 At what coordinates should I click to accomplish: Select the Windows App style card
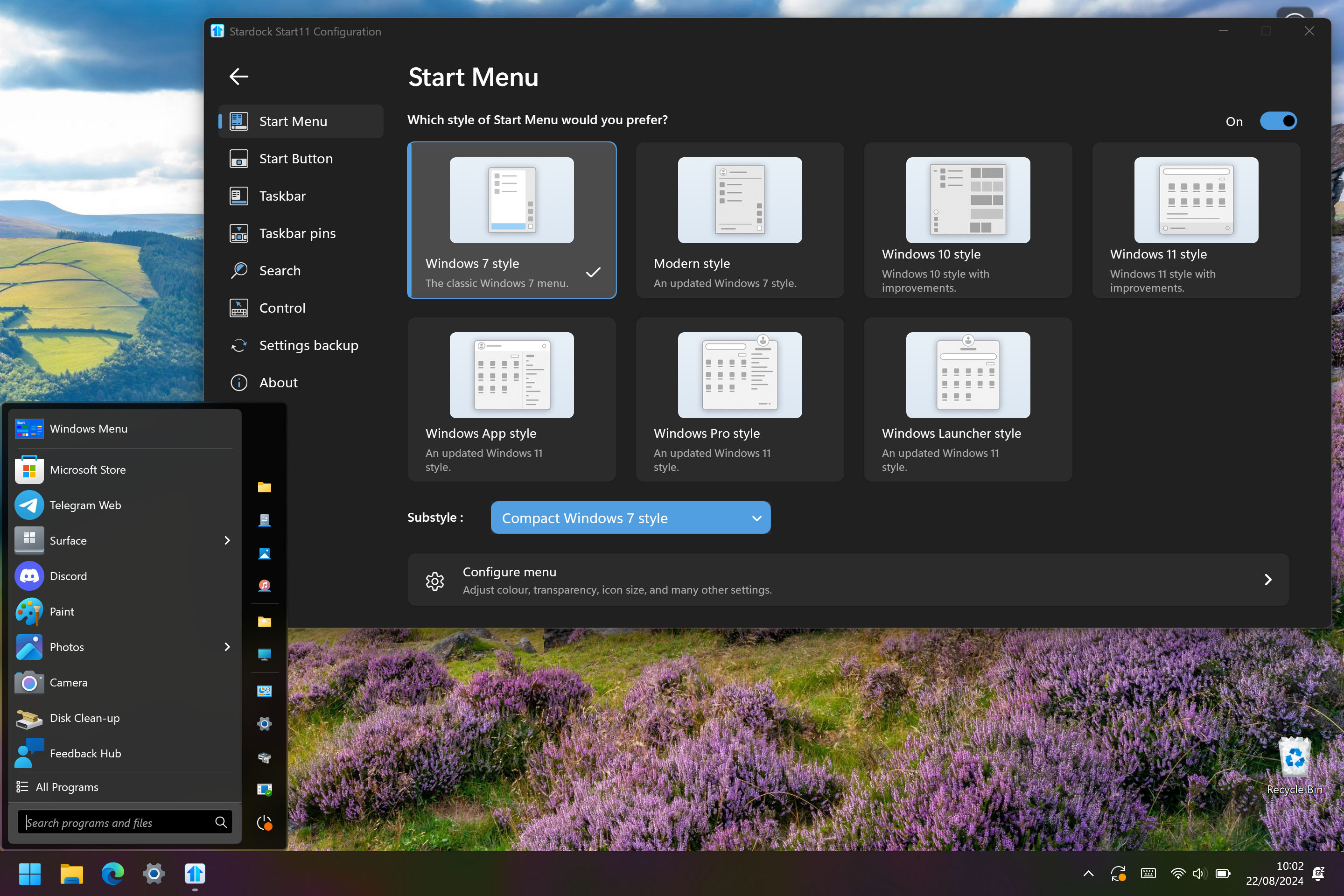tap(511, 399)
